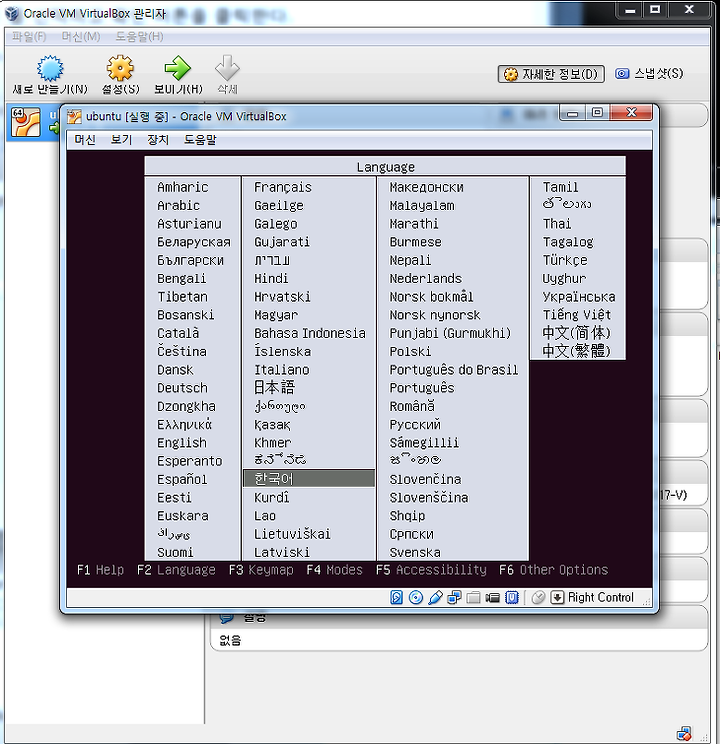Select Arabic in the Language list
Viewport: 720px width, 744px height.
click(178, 205)
